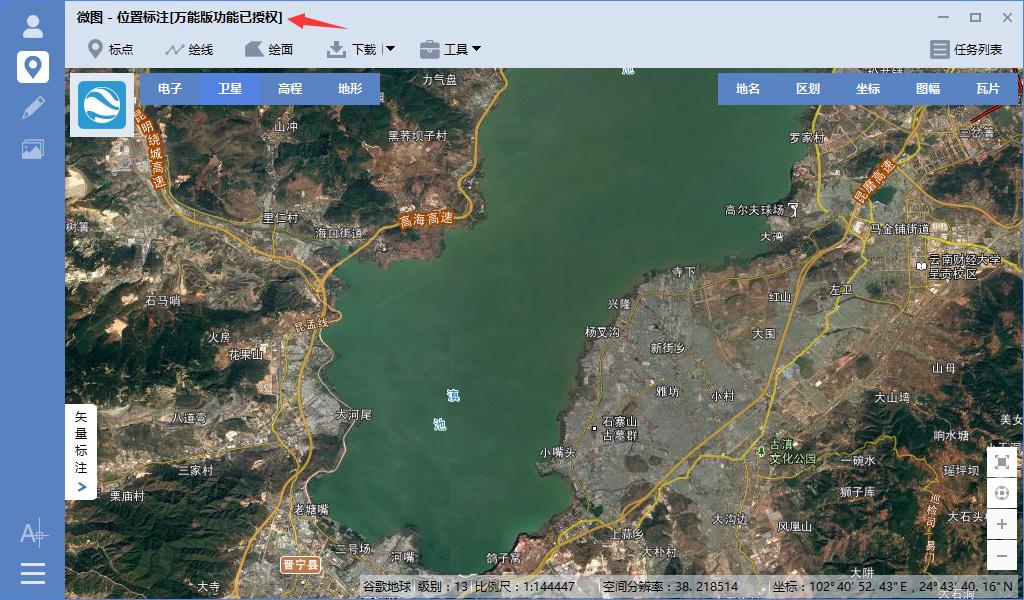
Task: Expand the 矢量标注 side panel
Action: [81, 451]
